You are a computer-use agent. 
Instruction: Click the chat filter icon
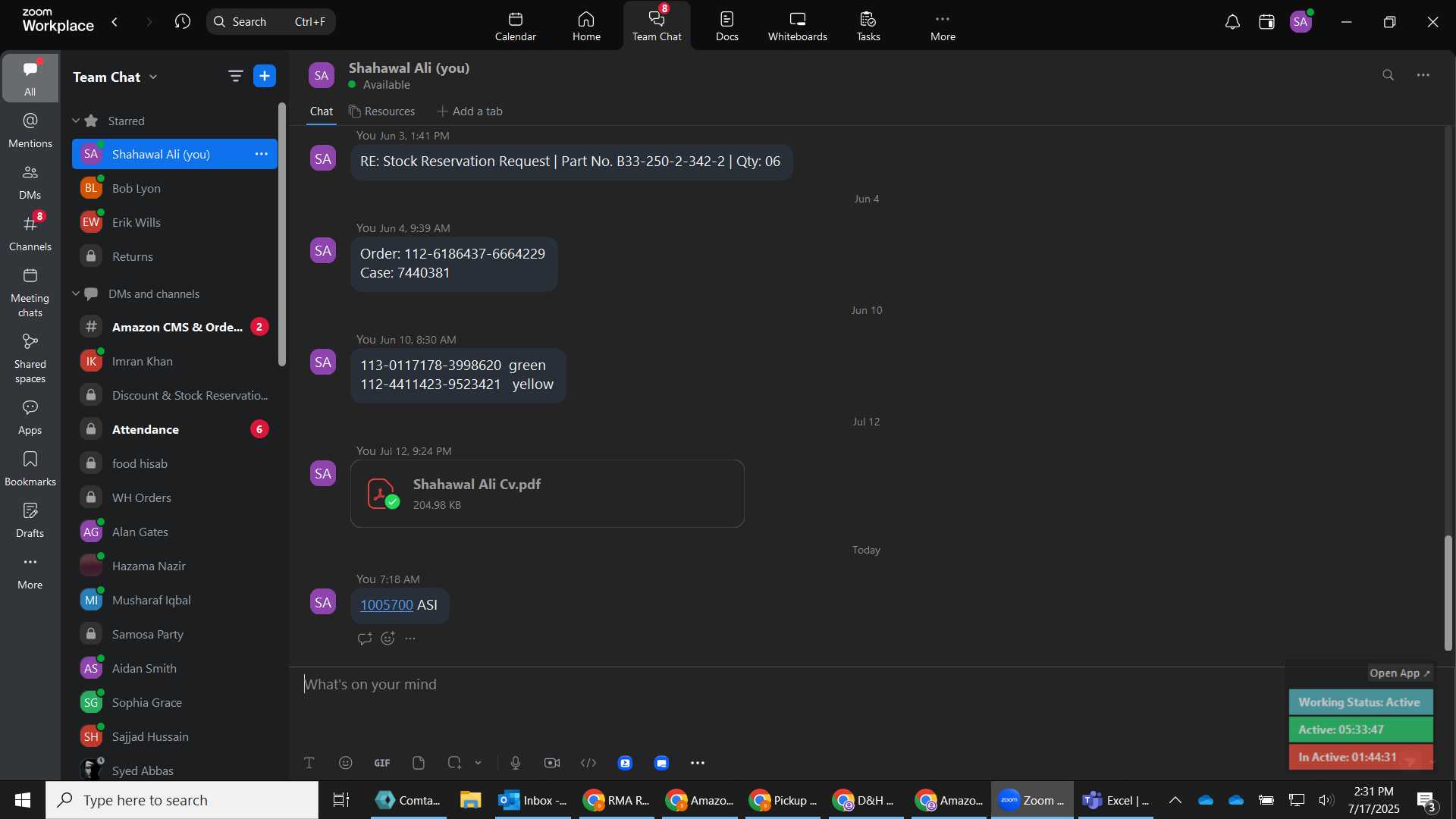(x=235, y=76)
